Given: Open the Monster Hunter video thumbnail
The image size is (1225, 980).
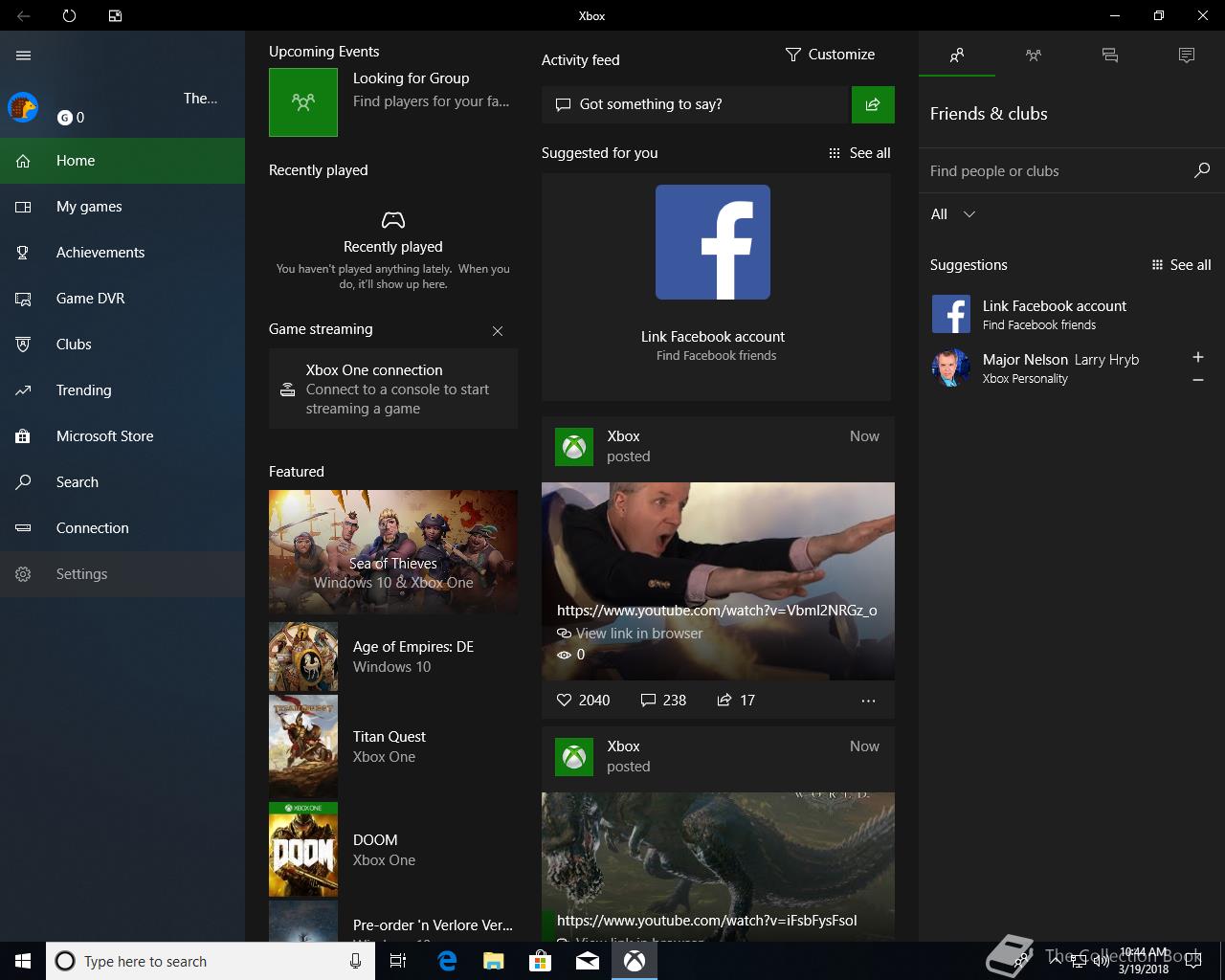Looking at the screenshot, I should pos(718,866).
